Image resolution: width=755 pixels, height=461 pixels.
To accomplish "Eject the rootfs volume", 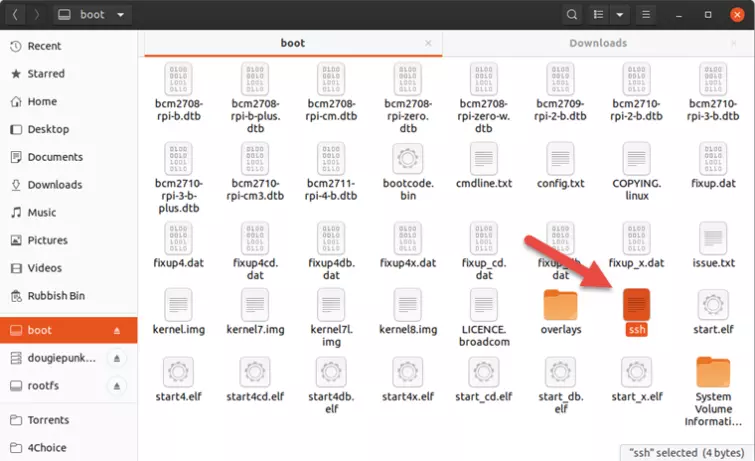I will (117, 386).
